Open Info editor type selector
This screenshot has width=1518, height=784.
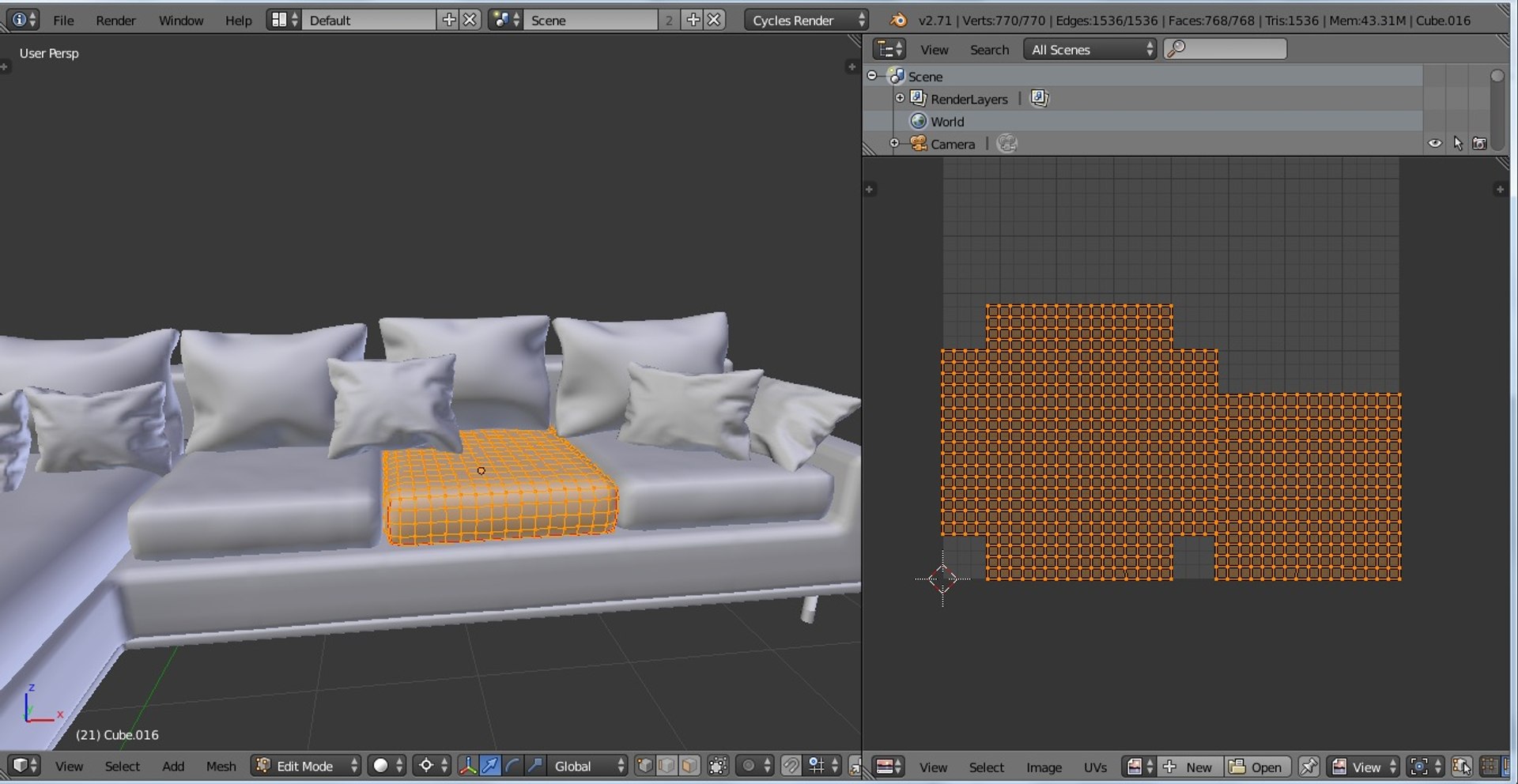coord(21,20)
